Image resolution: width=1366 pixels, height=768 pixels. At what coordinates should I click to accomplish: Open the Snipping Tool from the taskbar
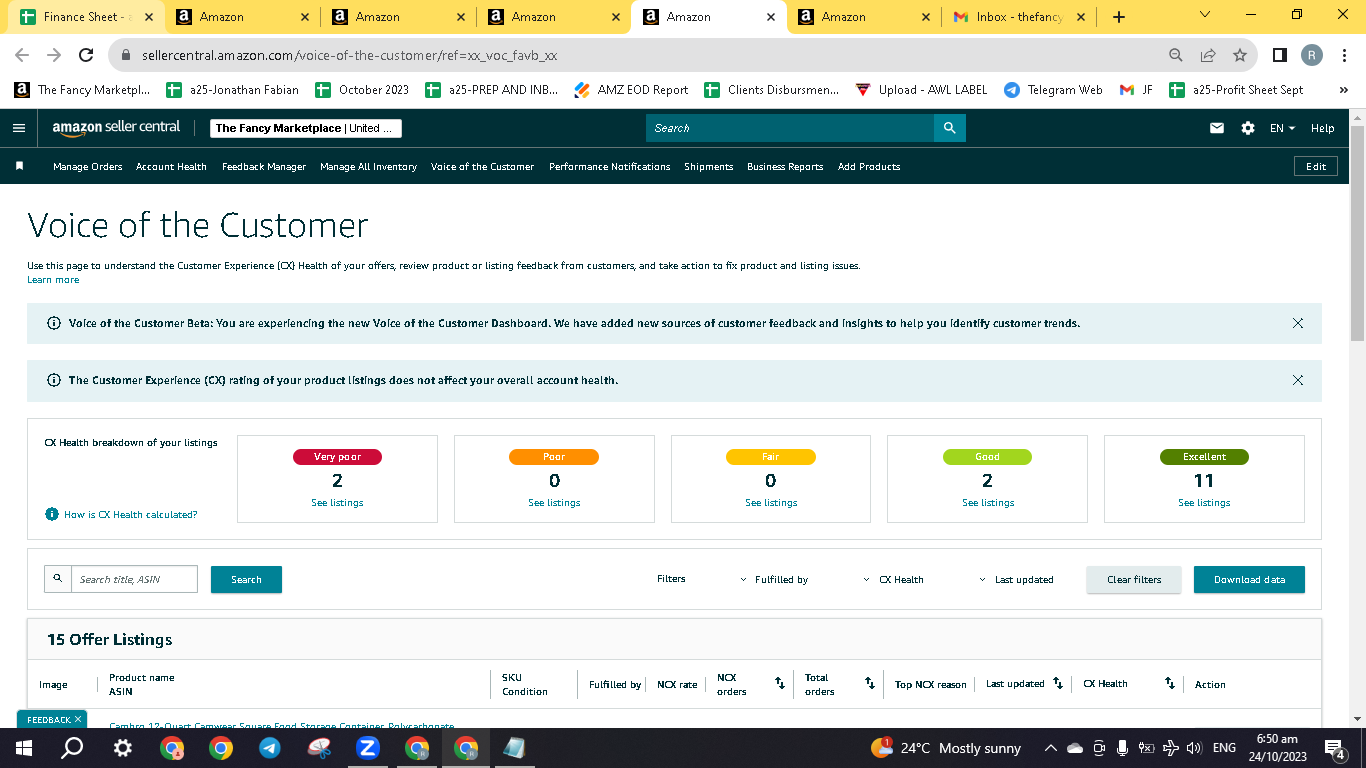pyautogui.click(x=318, y=748)
